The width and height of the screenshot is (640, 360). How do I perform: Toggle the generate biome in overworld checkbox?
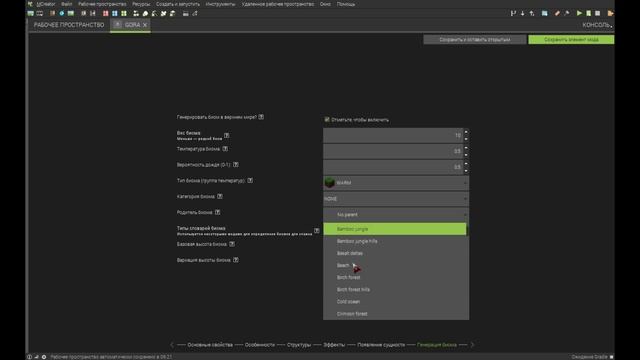(x=327, y=120)
